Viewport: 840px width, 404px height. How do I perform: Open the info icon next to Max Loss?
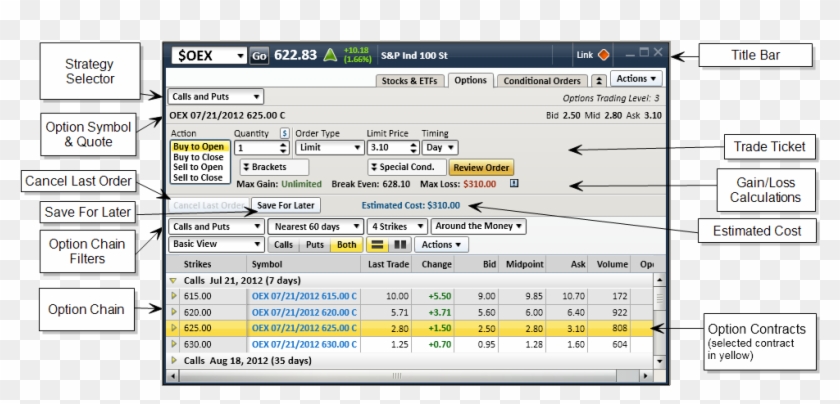point(514,184)
